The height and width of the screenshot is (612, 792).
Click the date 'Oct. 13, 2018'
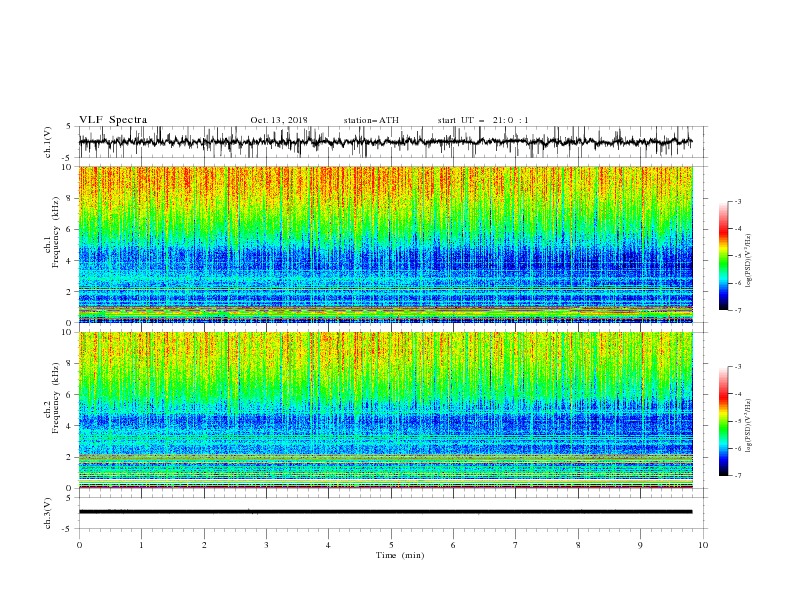279,120
